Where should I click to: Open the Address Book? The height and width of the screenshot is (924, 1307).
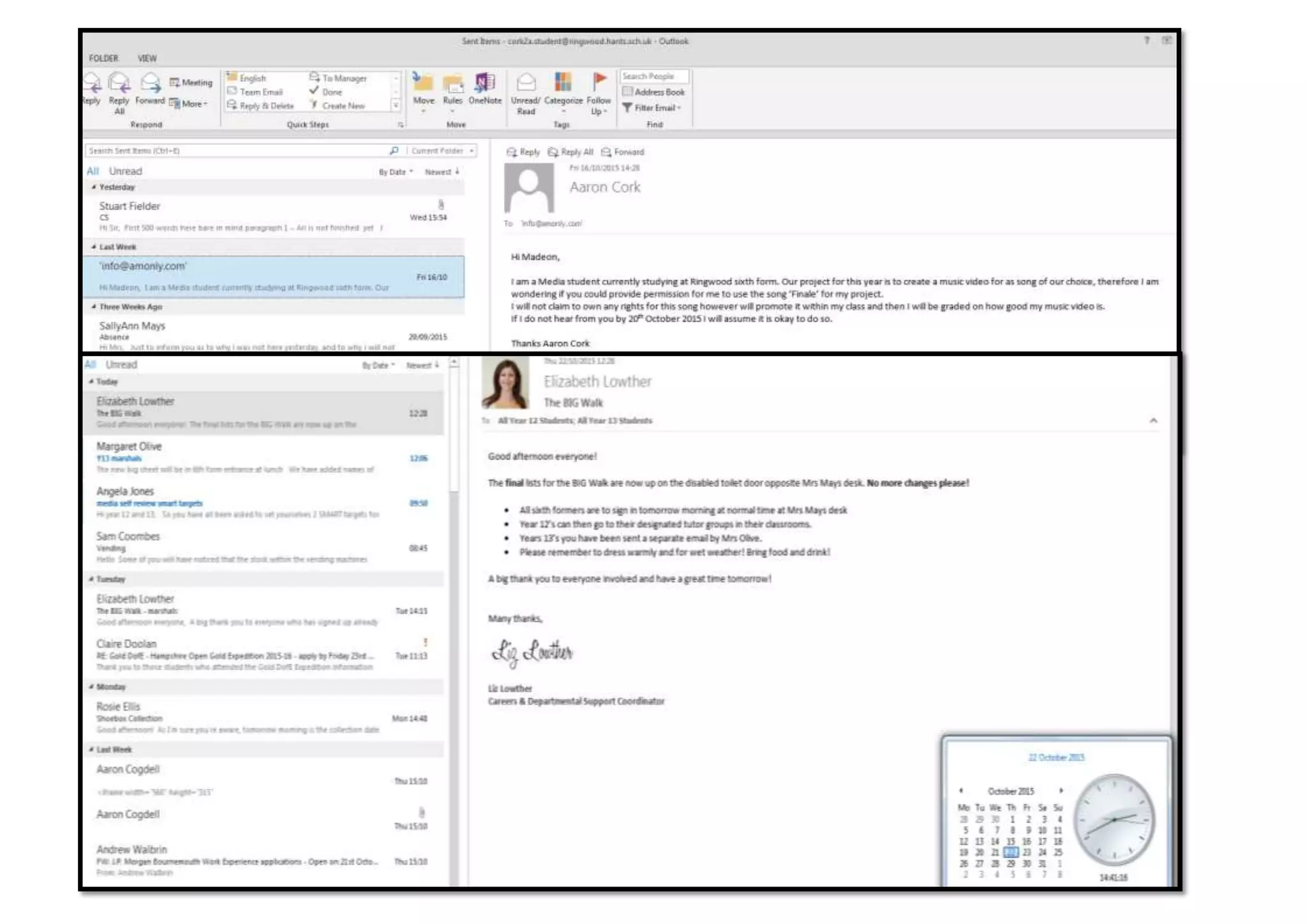click(653, 92)
